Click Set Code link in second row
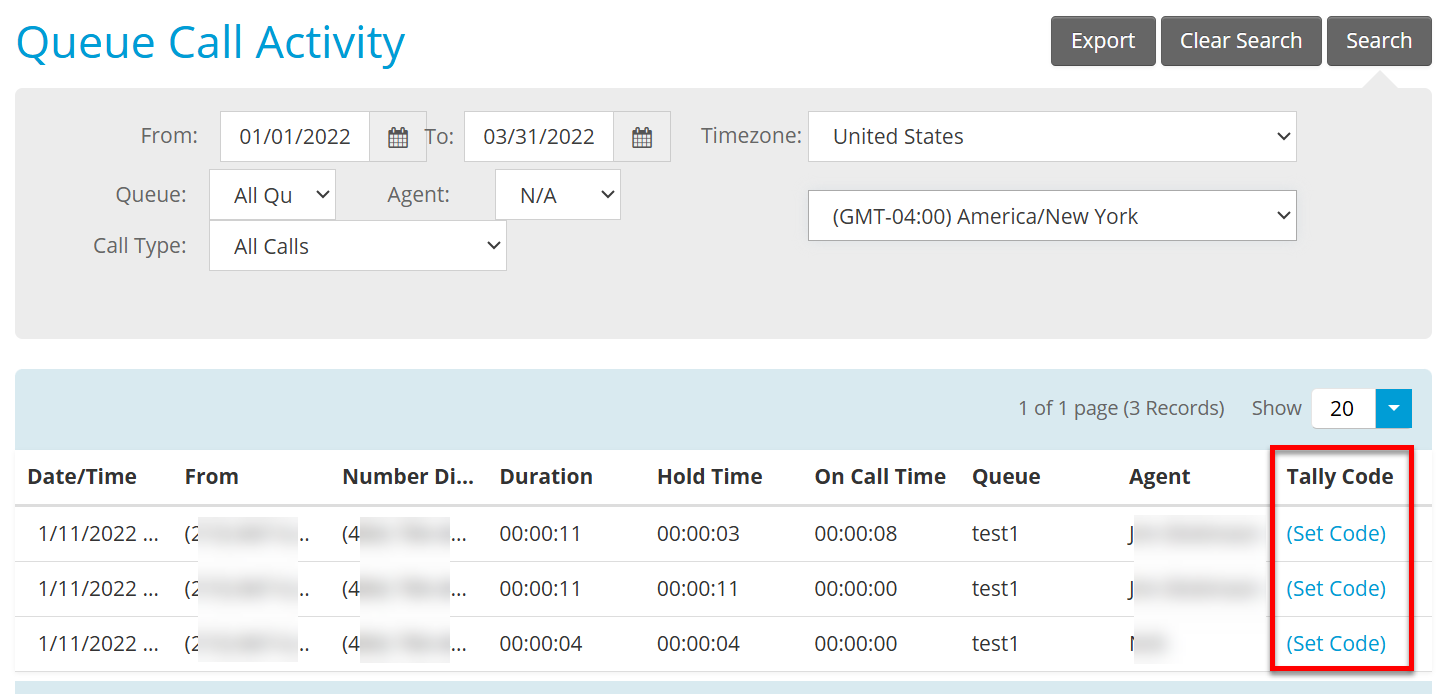Image resolution: width=1442 pixels, height=694 pixels. 1336,588
